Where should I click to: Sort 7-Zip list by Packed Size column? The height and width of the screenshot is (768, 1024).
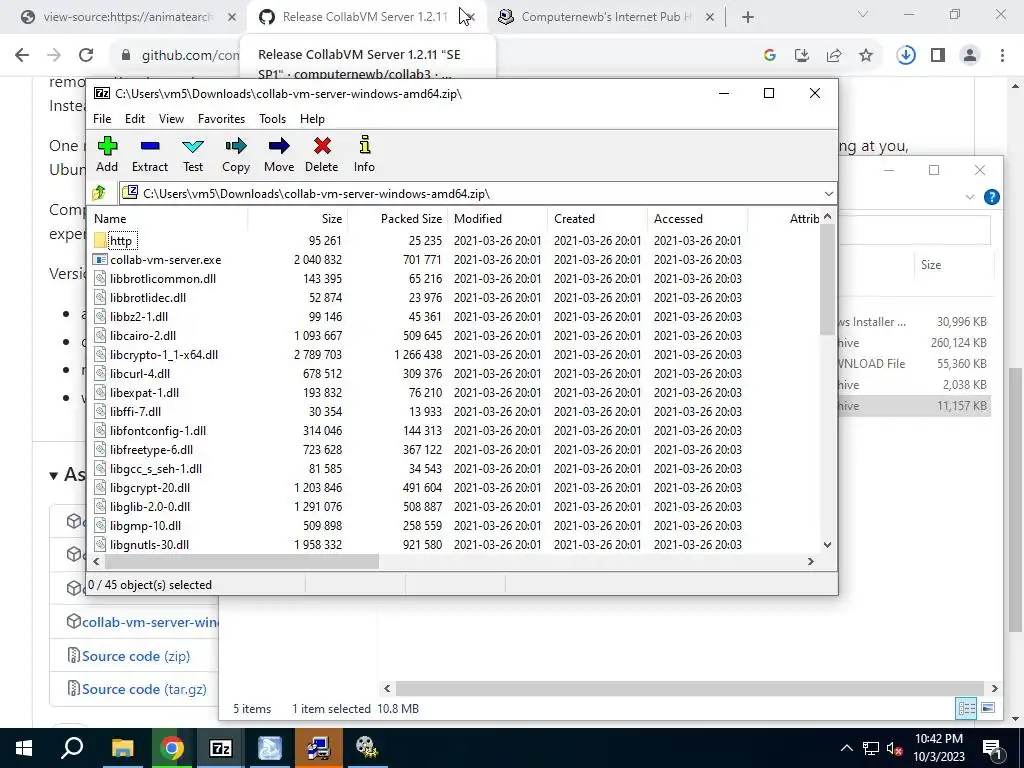397,219
